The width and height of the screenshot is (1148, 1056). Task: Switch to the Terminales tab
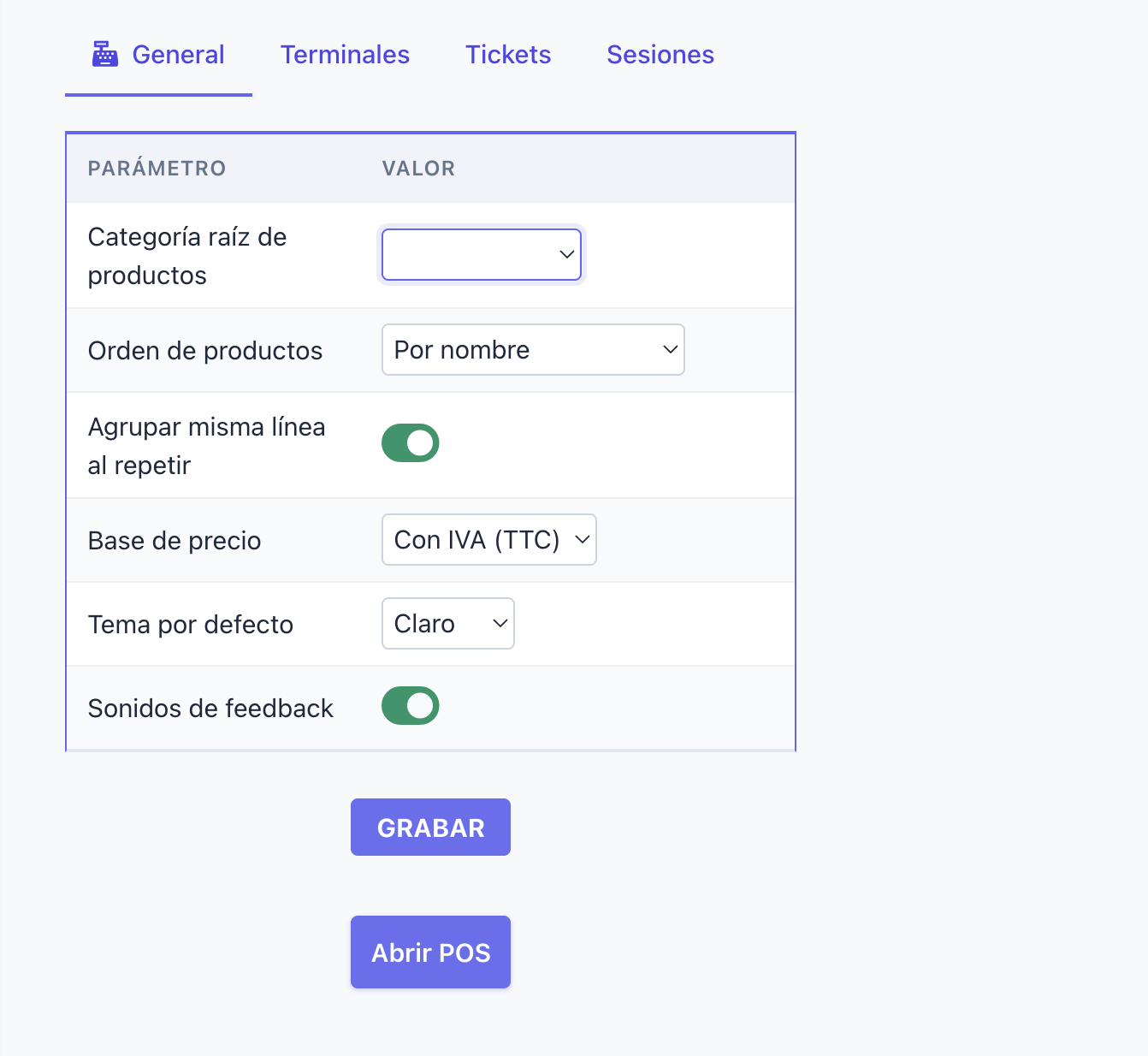[x=345, y=55]
